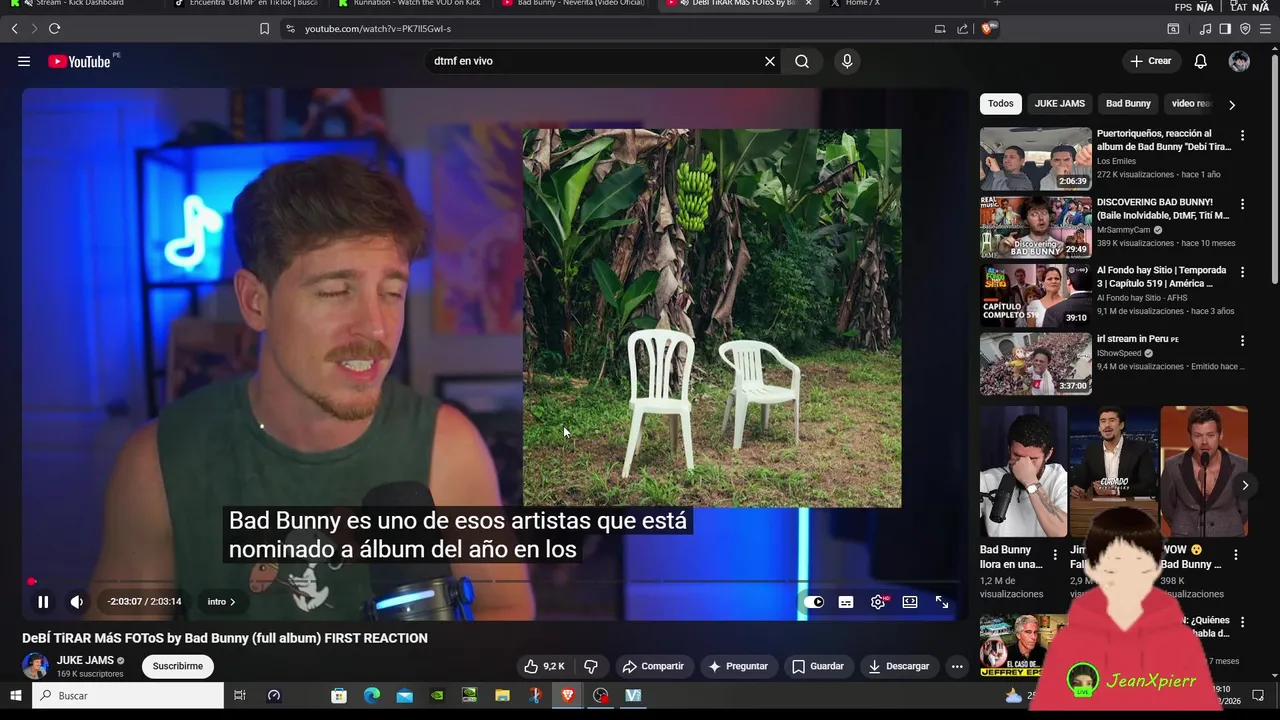Start voice search with microphone icon
Image resolution: width=1280 pixels, height=720 pixels.
click(847, 61)
